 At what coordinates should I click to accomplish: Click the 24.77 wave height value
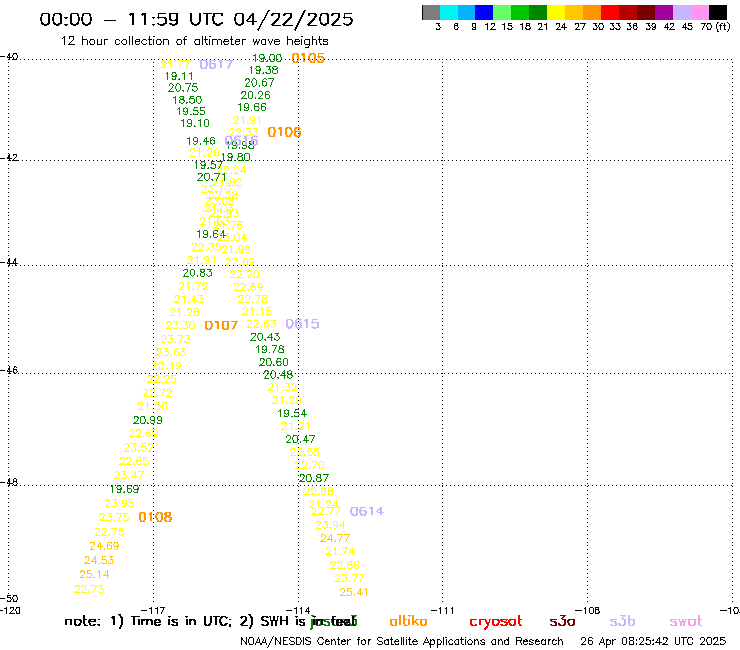(x=335, y=538)
